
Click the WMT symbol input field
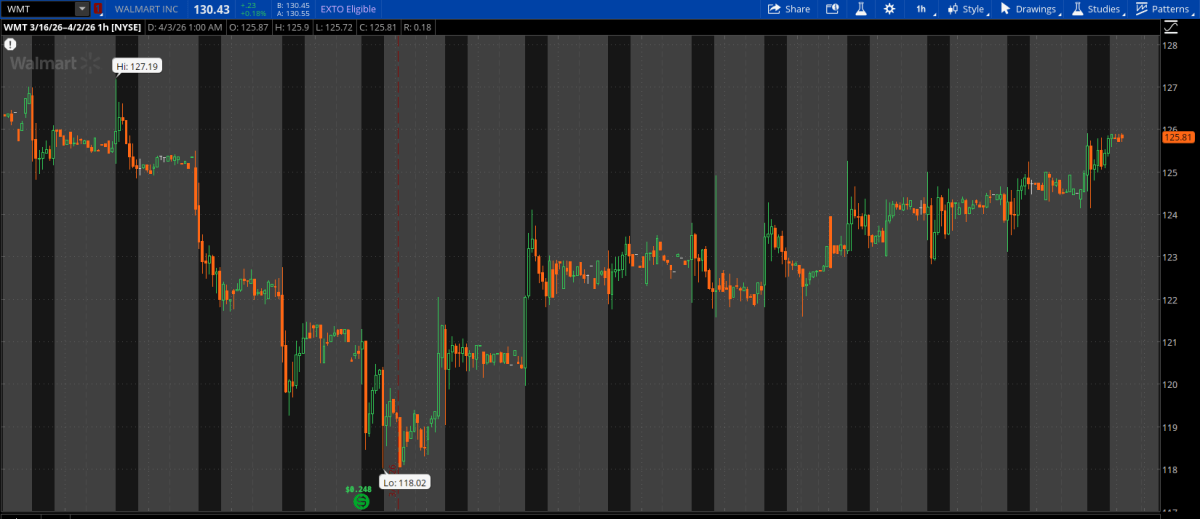38,9
